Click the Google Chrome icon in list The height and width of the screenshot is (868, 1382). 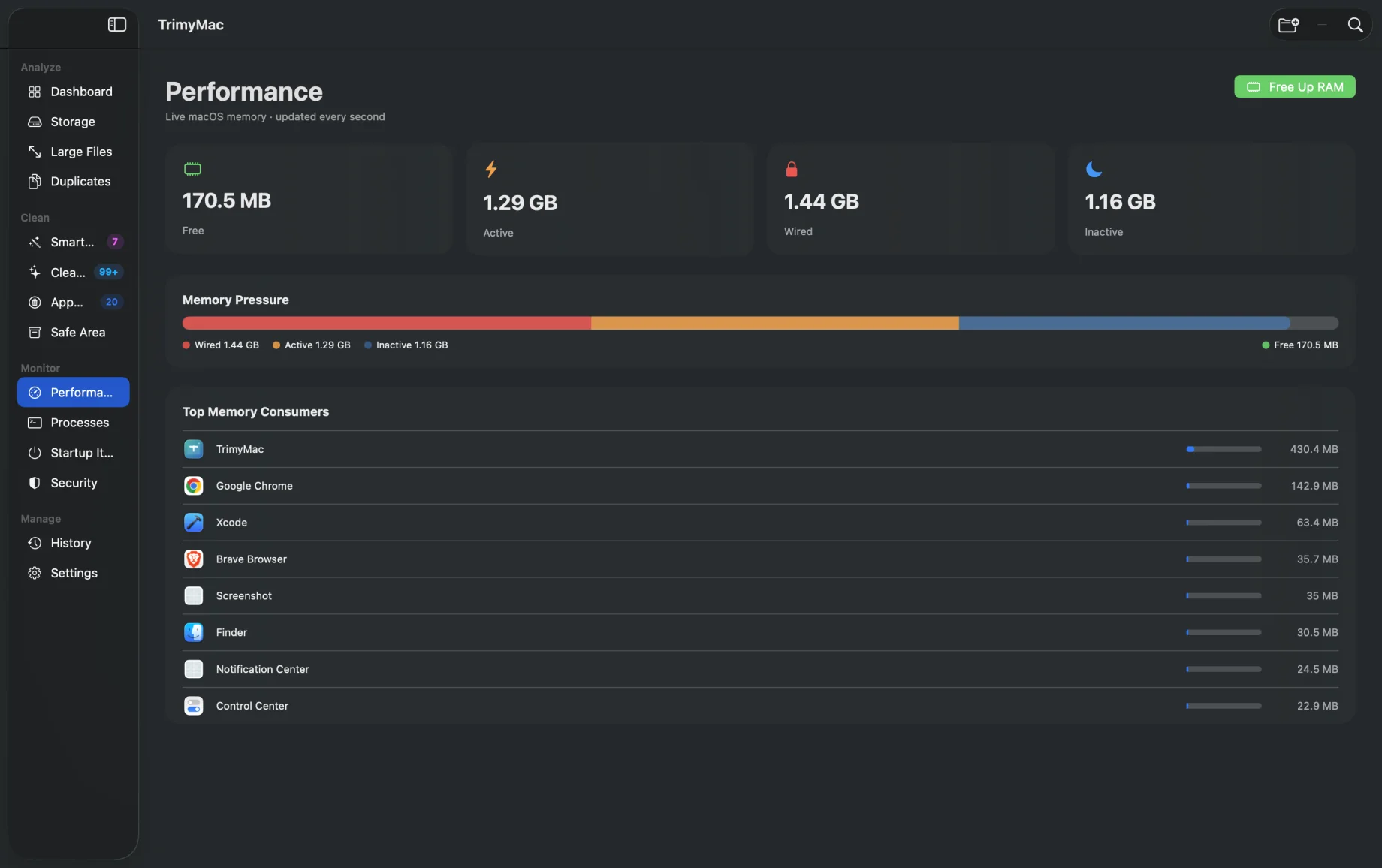194,486
